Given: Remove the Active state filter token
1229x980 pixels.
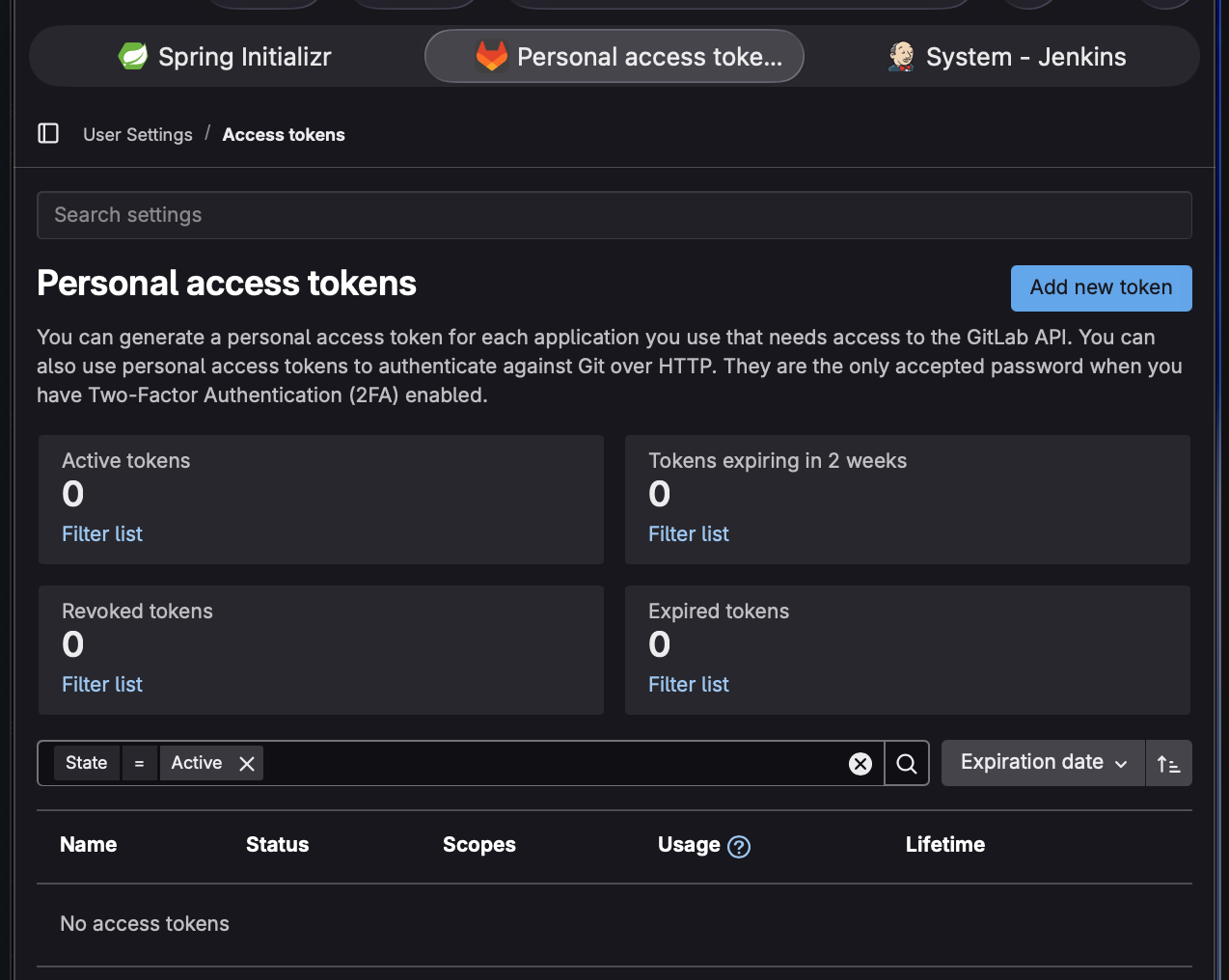Looking at the screenshot, I should [247, 764].
